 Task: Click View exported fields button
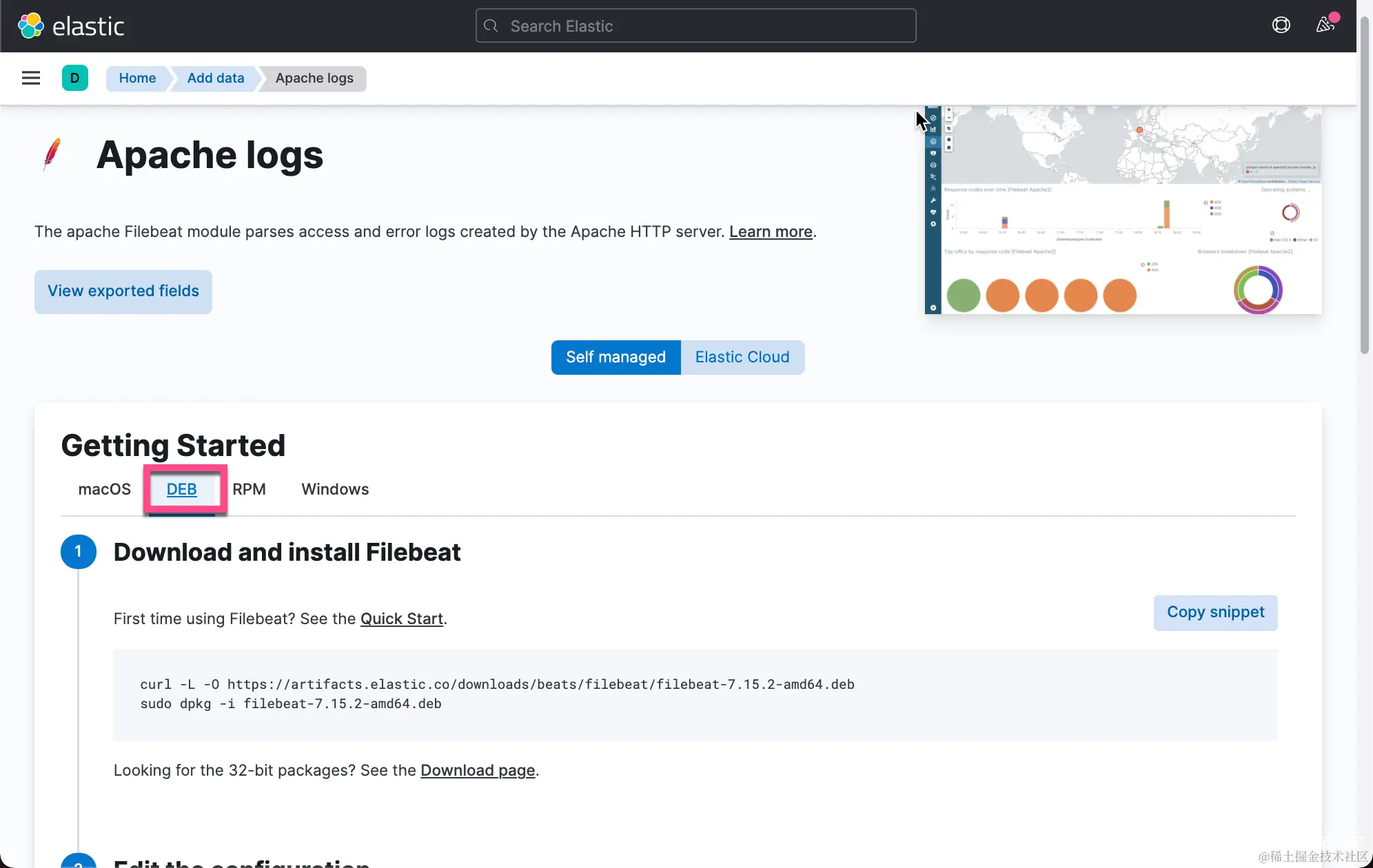click(x=123, y=291)
